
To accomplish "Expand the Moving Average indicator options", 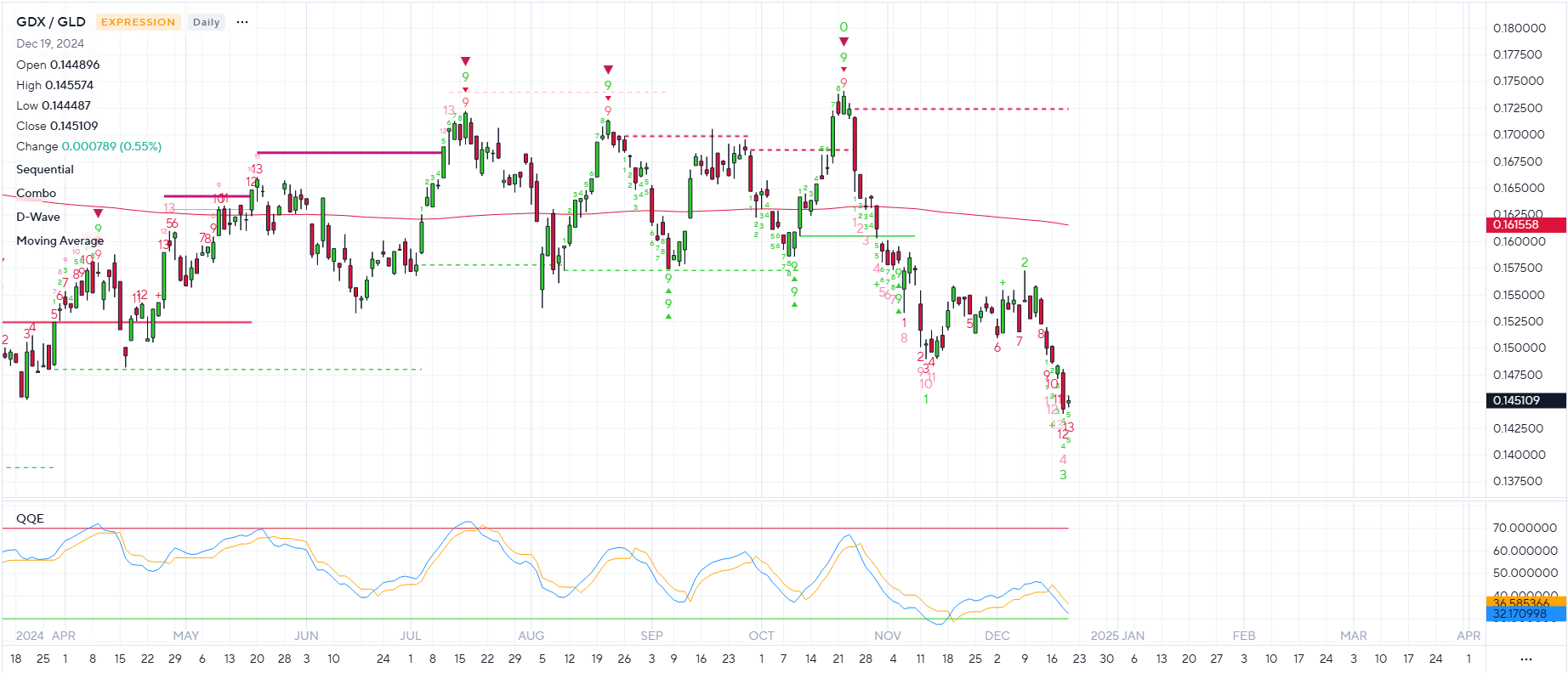I will tap(60, 241).
